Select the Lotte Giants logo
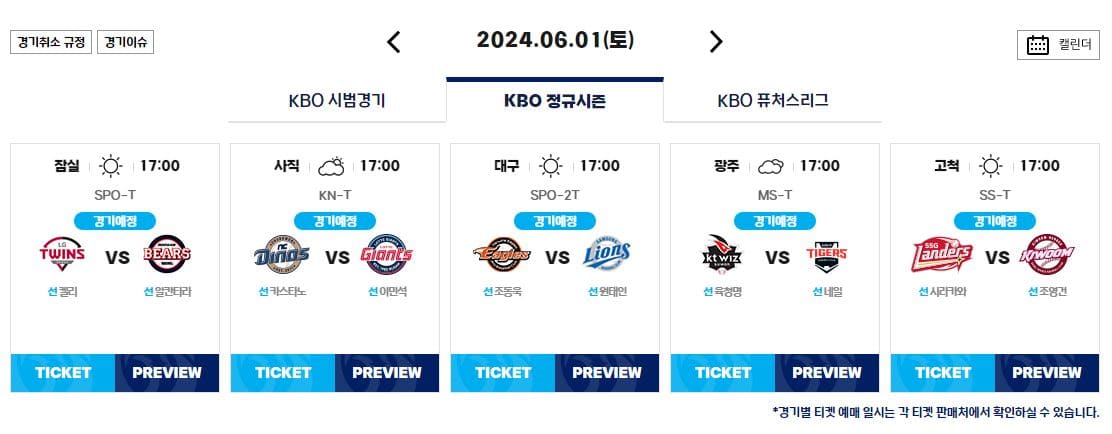 pos(387,255)
